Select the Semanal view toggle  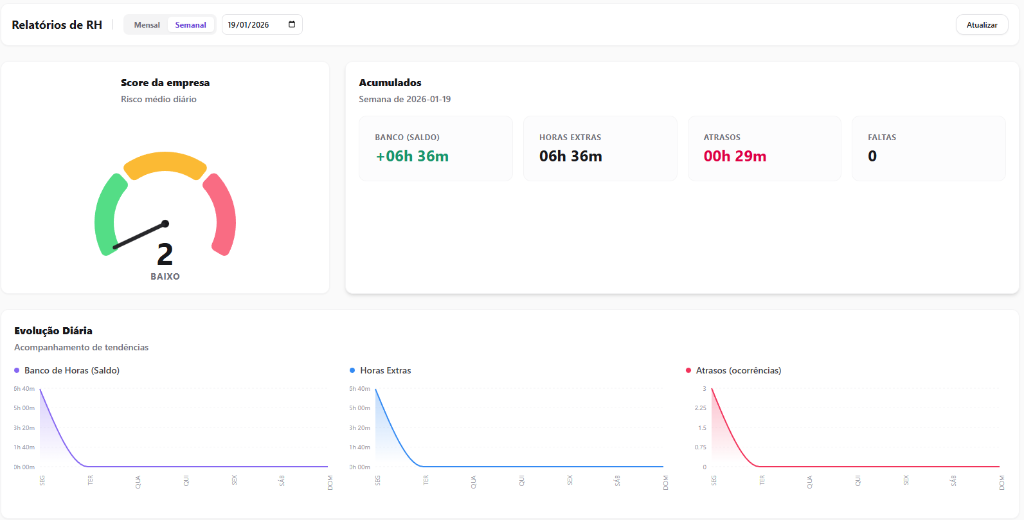(x=190, y=25)
